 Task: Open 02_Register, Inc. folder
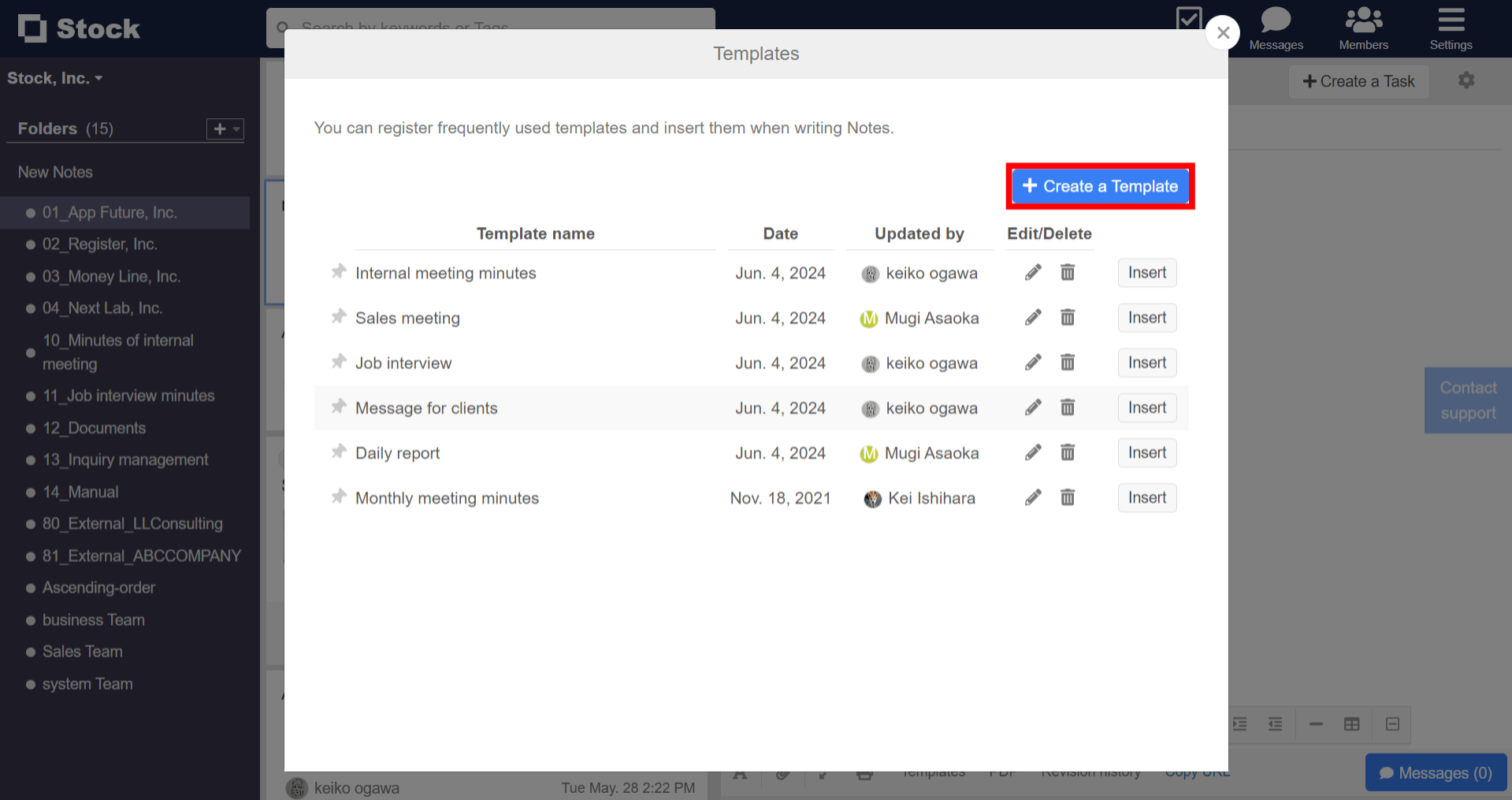click(x=99, y=244)
